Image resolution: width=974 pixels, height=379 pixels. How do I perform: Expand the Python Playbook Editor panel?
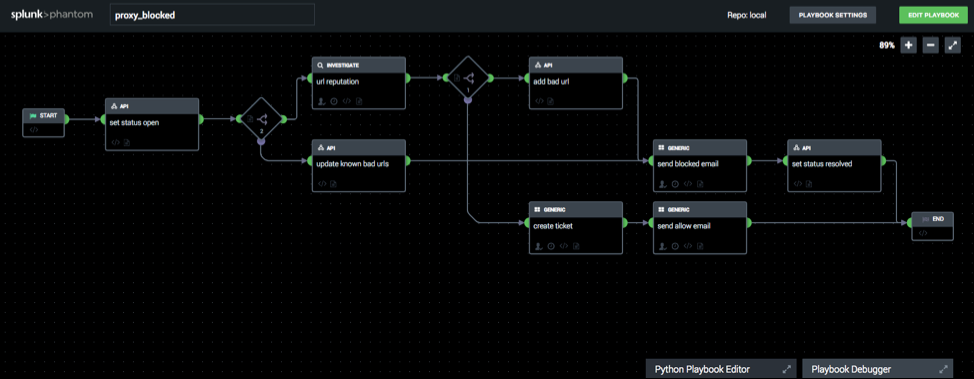point(787,369)
